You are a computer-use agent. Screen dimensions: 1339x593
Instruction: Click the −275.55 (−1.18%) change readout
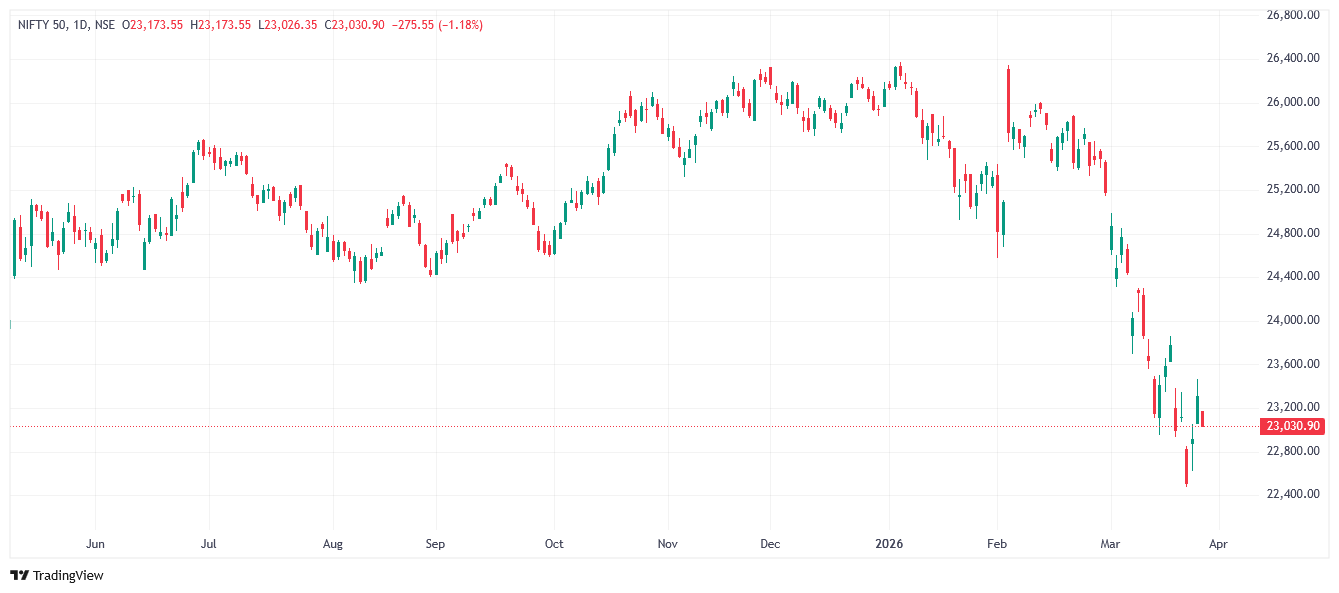pyautogui.click(x=437, y=25)
